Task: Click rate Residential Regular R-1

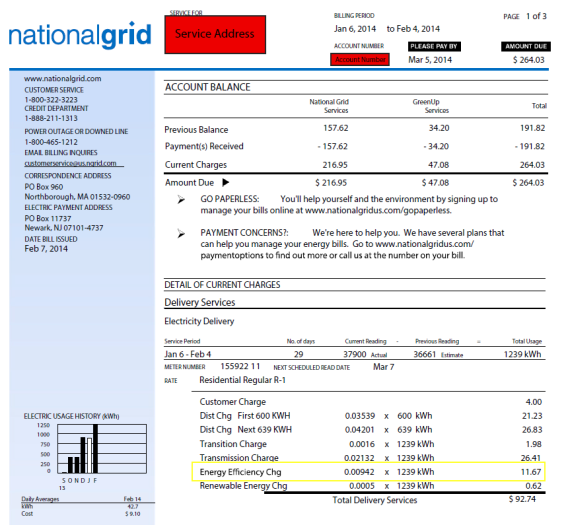Action: (242, 380)
